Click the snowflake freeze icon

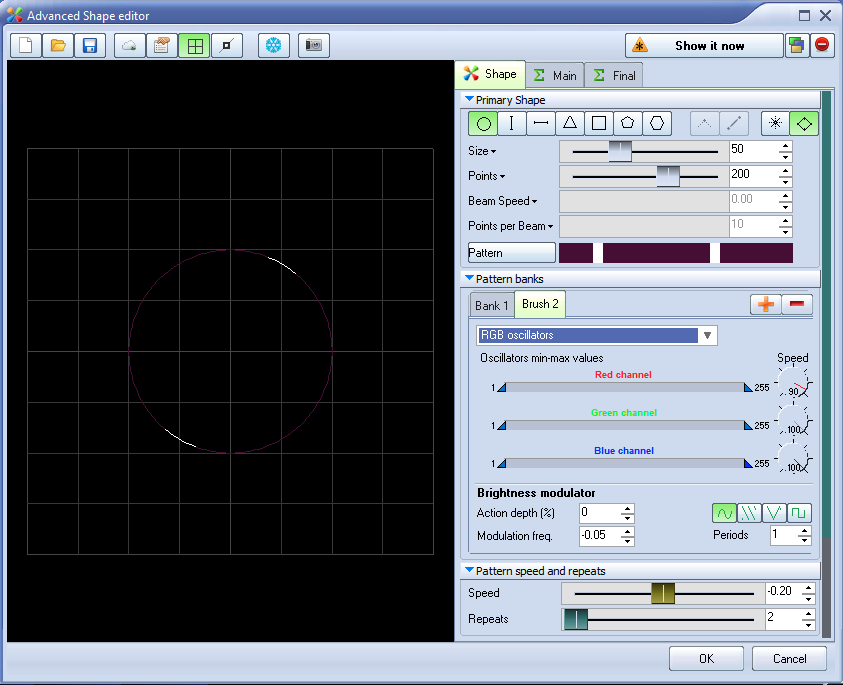click(273, 46)
